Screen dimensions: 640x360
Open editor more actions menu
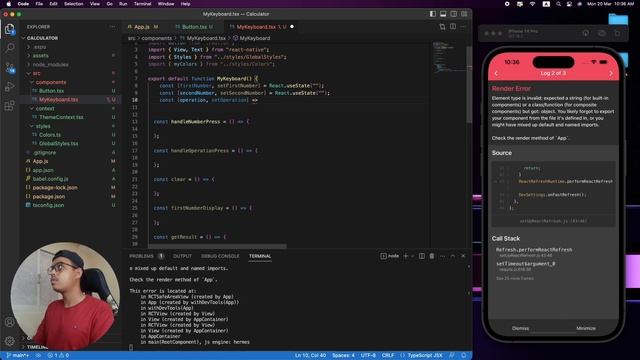(463, 27)
